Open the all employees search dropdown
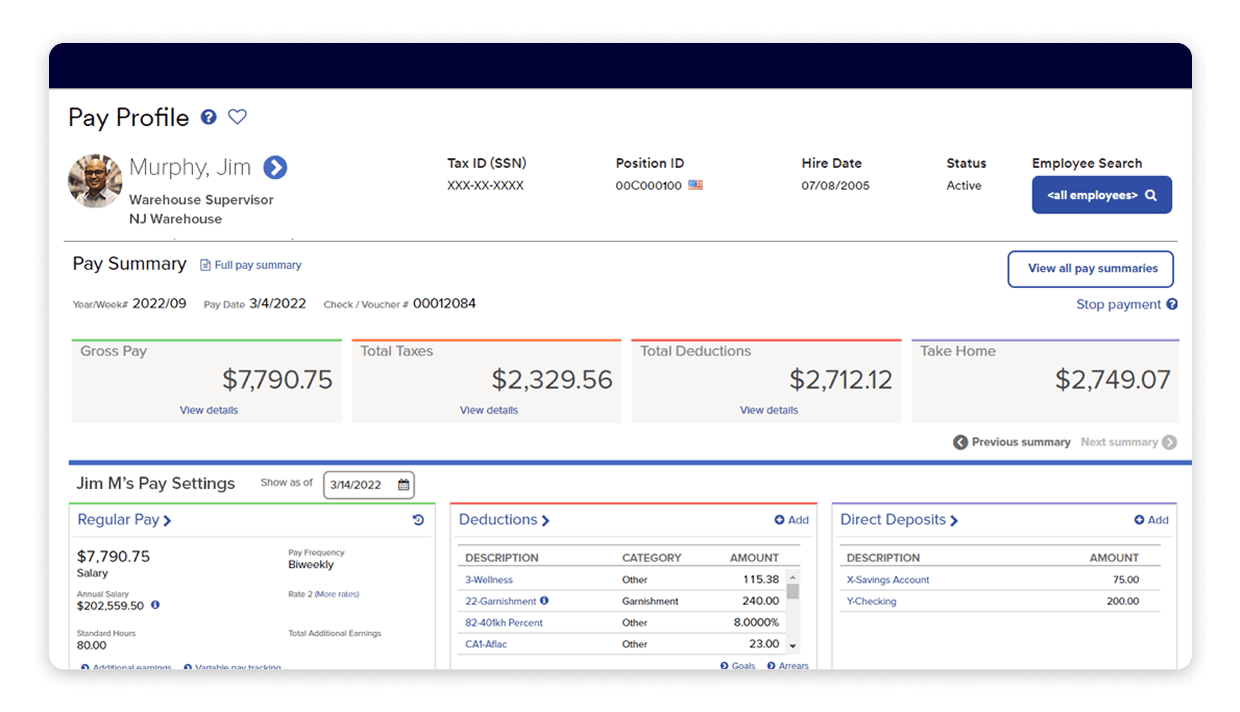Image resolution: width=1240 pixels, height=712 pixels. pos(1101,196)
